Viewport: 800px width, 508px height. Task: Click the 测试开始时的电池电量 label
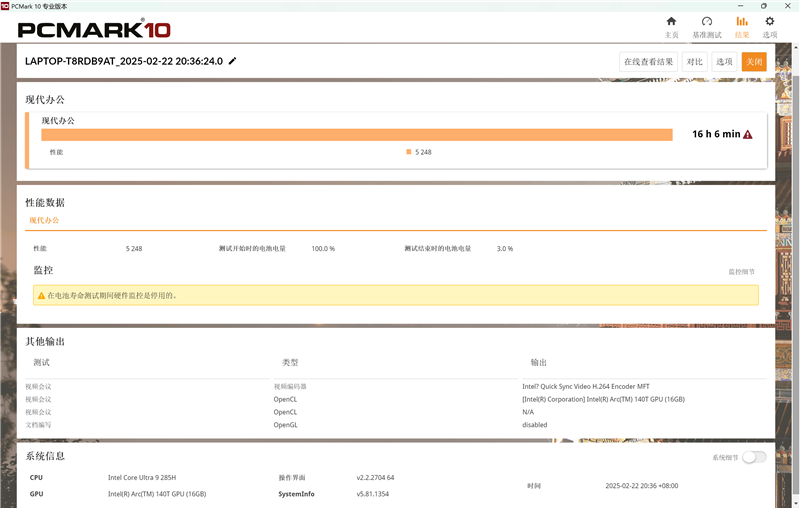[252, 249]
